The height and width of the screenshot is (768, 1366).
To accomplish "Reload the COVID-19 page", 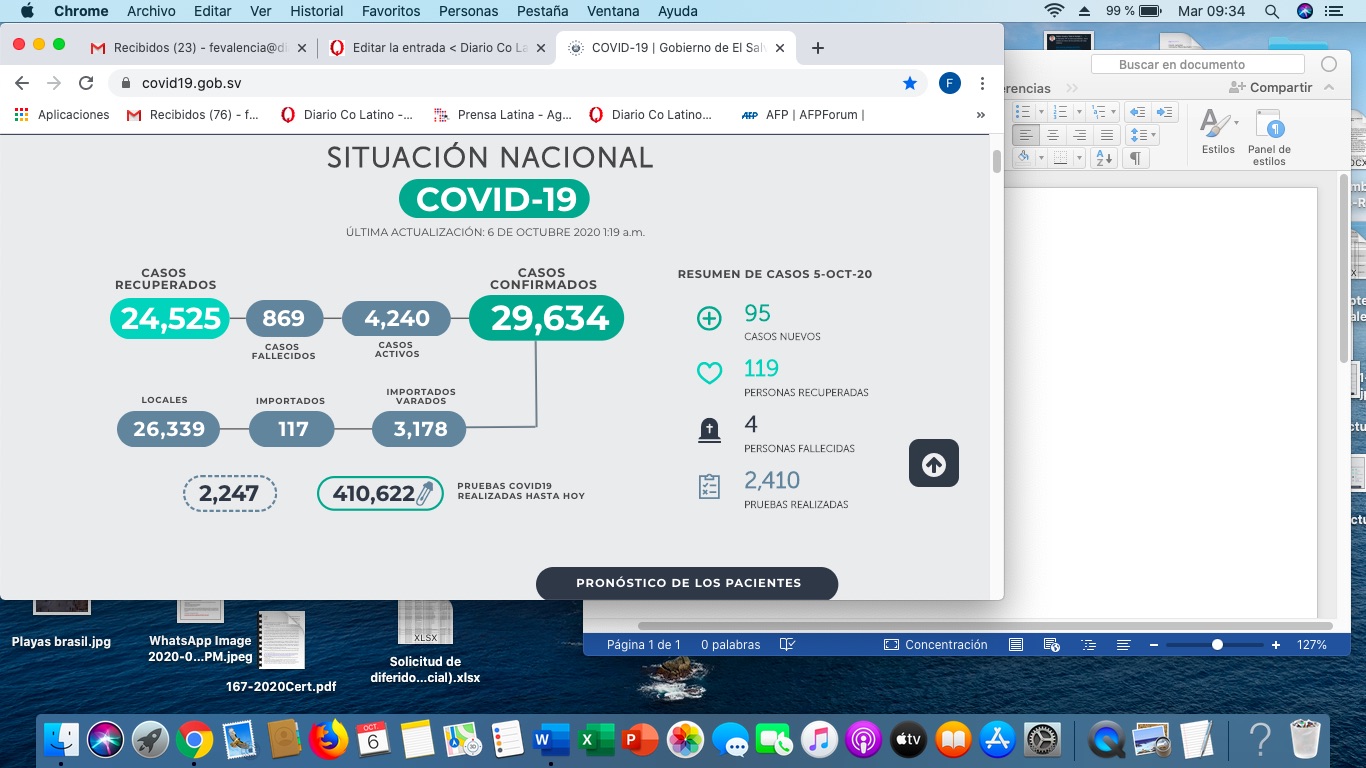I will tap(86, 83).
